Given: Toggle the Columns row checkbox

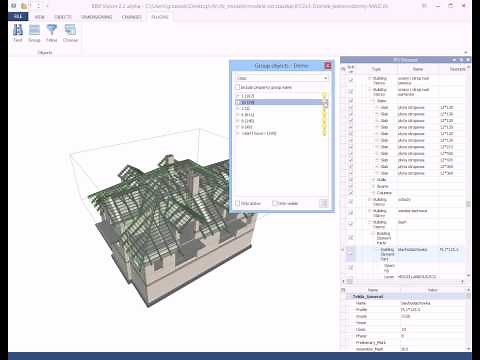Looking at the screenshot, I should coord(350,193).
